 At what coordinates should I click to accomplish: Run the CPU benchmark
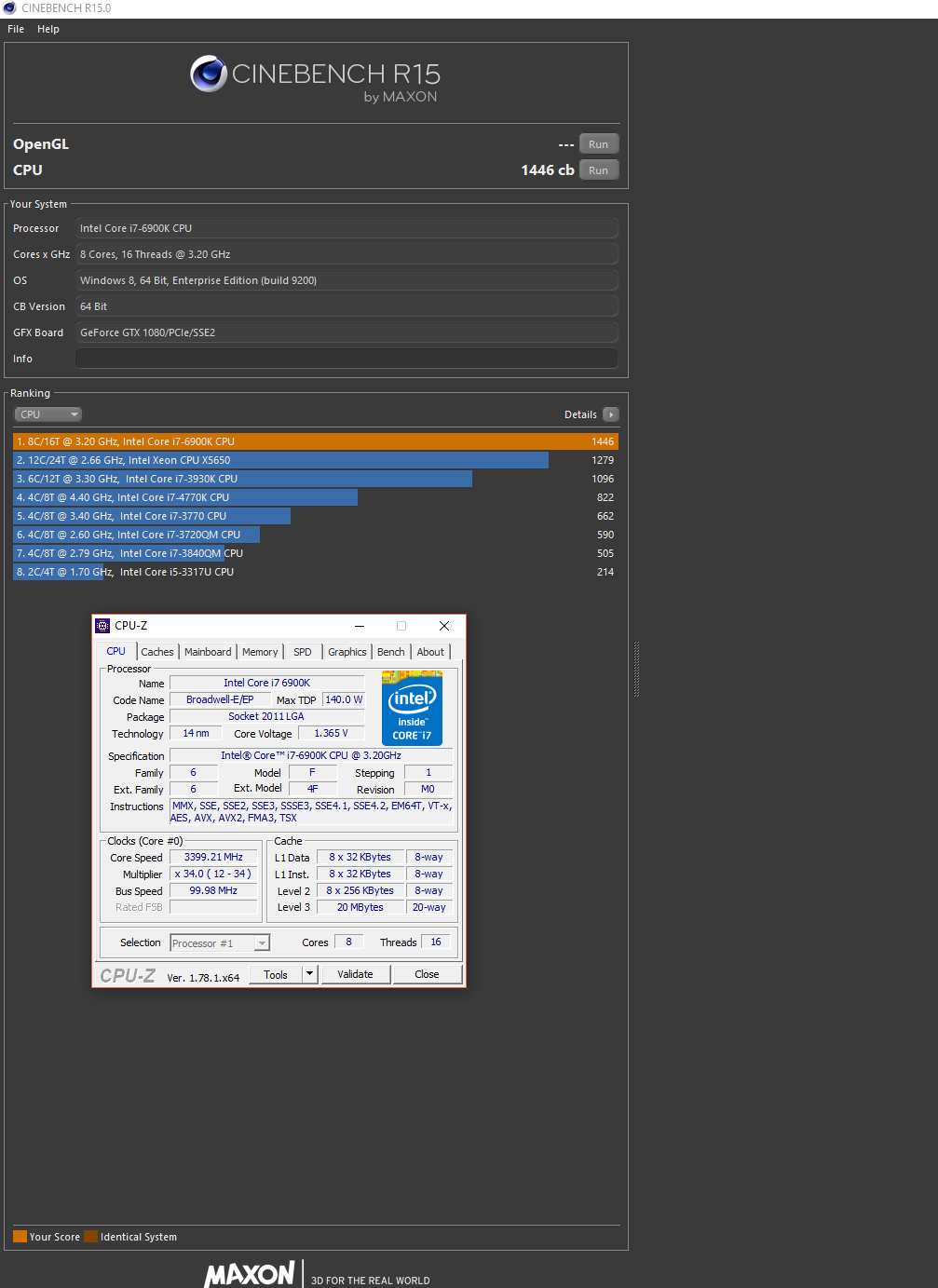coord(599,170)
